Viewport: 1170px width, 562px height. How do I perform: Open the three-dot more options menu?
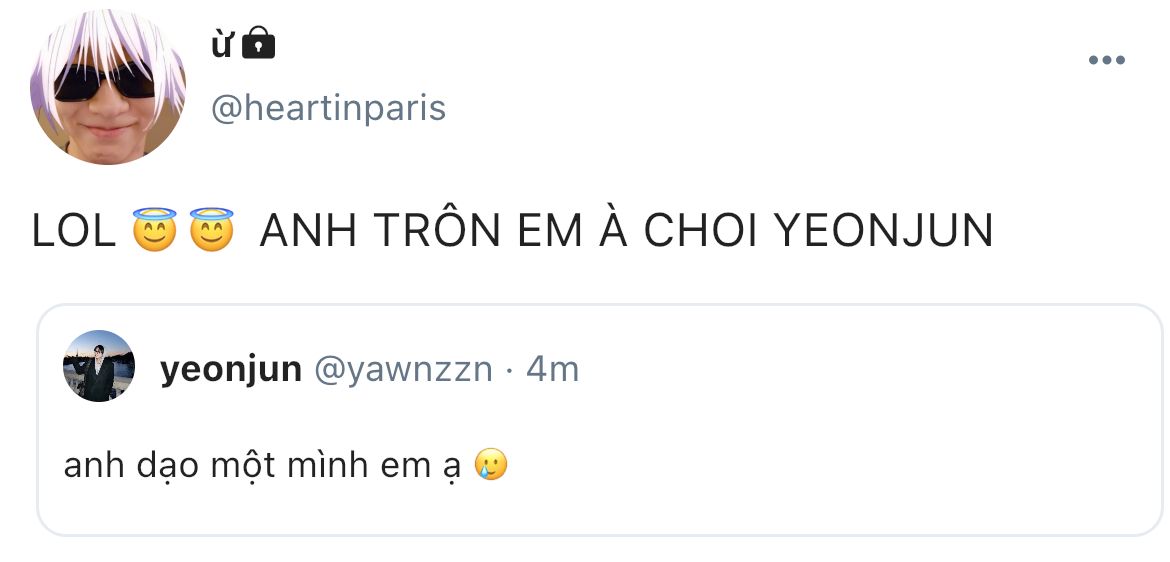(x=1106, y=61)
